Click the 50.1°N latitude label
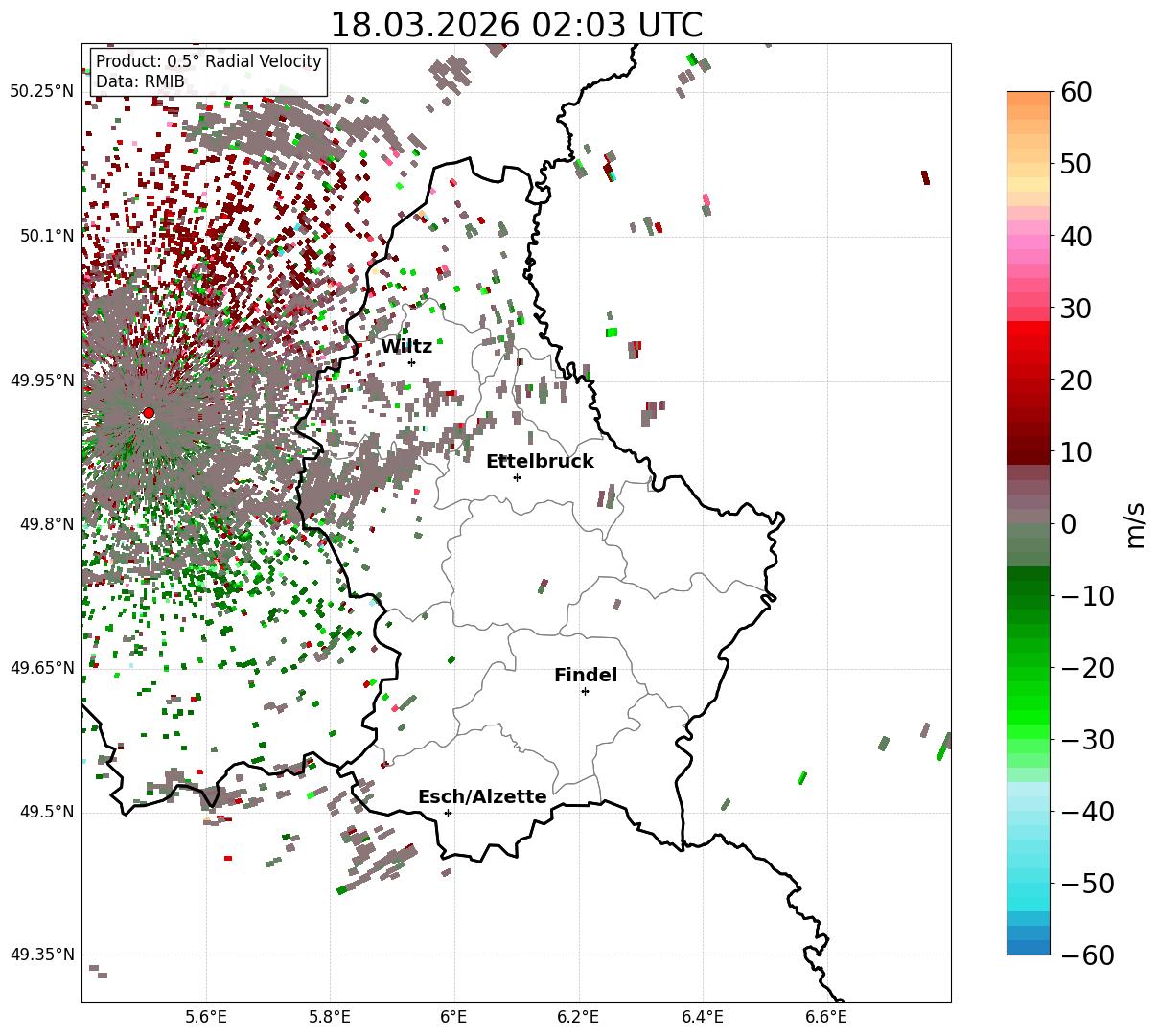 pos(46,236)
